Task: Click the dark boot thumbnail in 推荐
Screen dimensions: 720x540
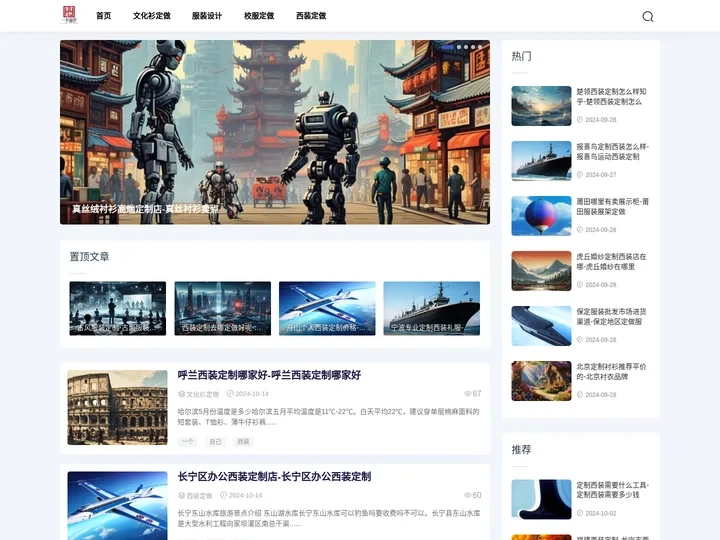Action: (541, 499)
